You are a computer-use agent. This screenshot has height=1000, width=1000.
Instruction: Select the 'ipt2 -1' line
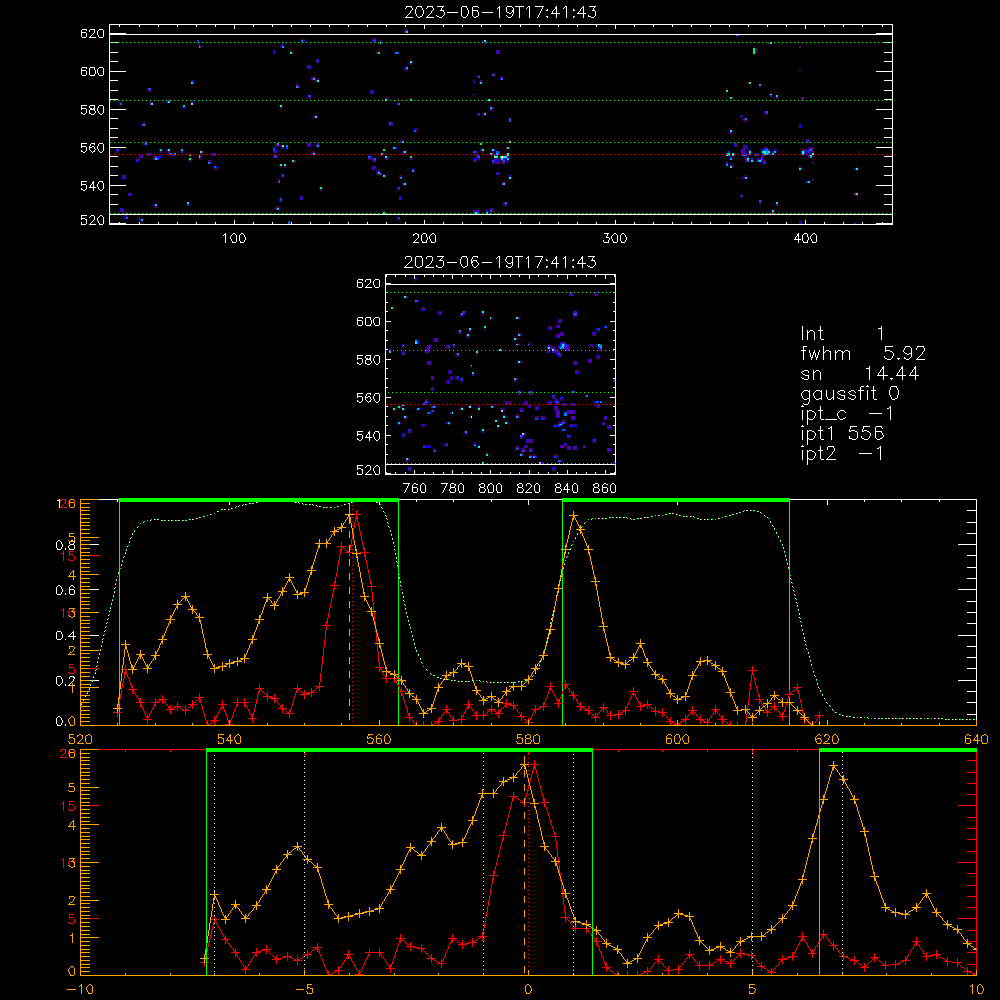[x=842, y=453]
